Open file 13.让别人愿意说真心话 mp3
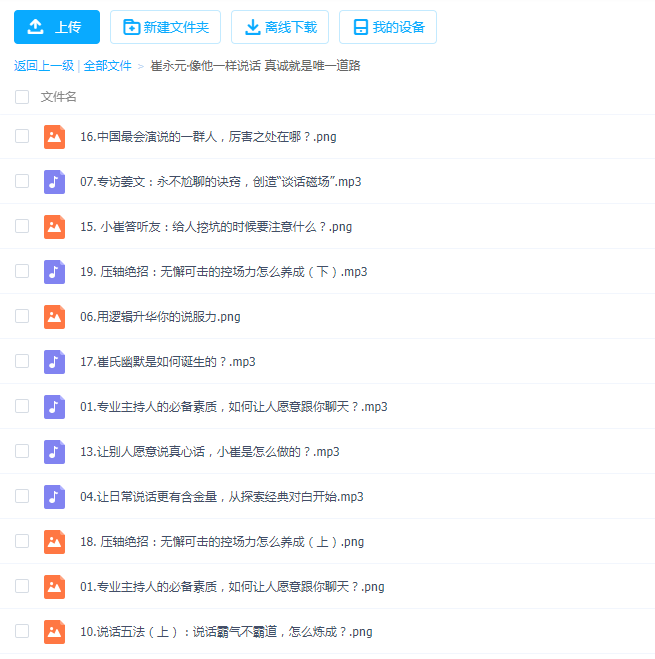 click(x=210, y=452)
